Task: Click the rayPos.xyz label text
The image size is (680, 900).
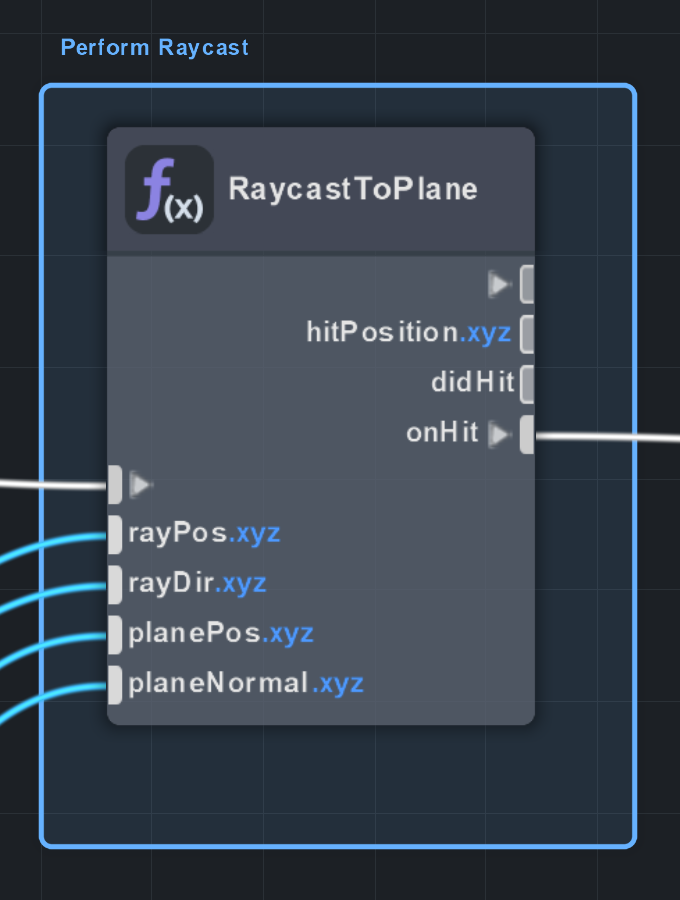Action: click(204, 533)
